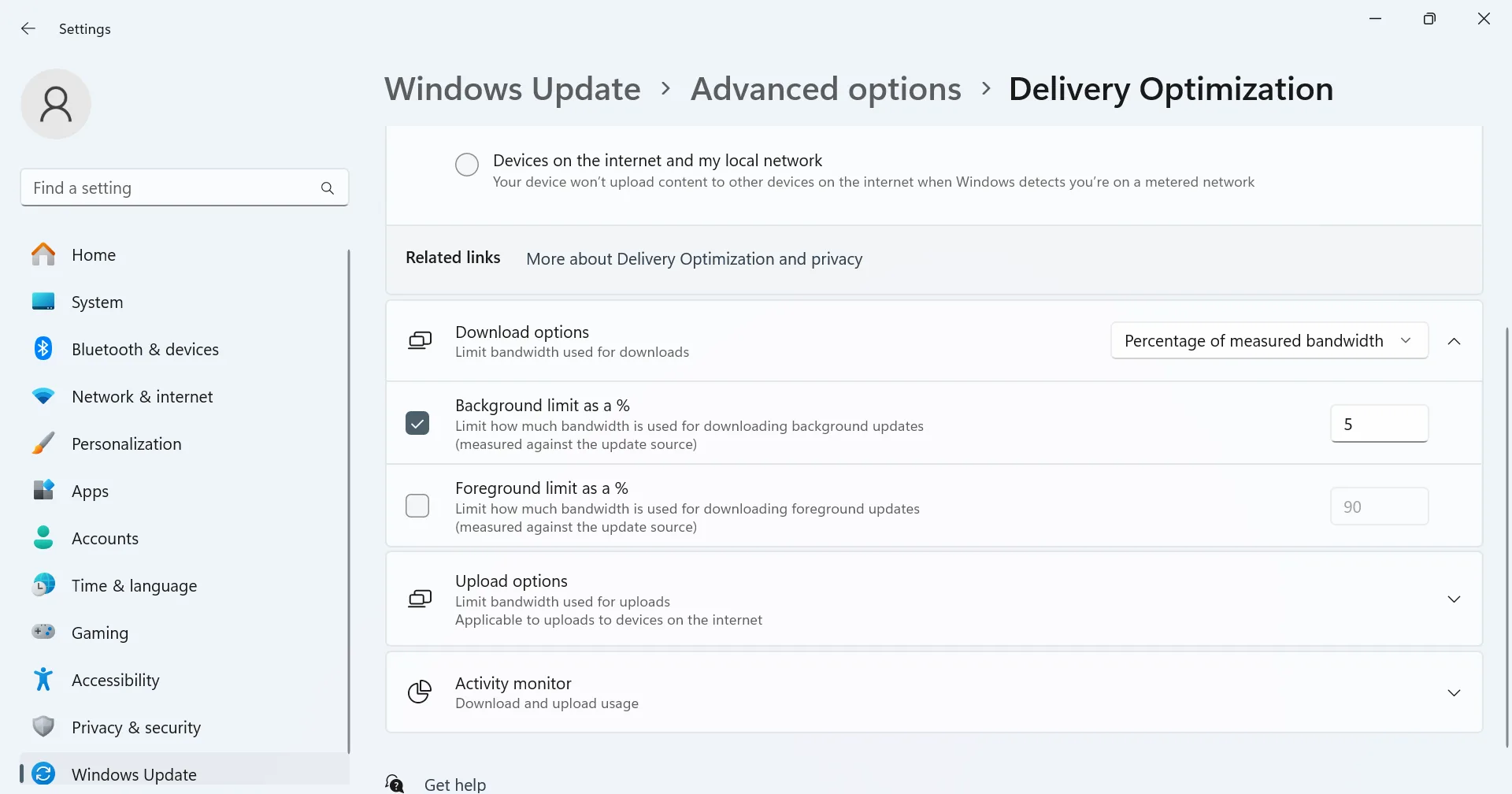
Task: Open the user profile avatar
Action: [56, 104]
